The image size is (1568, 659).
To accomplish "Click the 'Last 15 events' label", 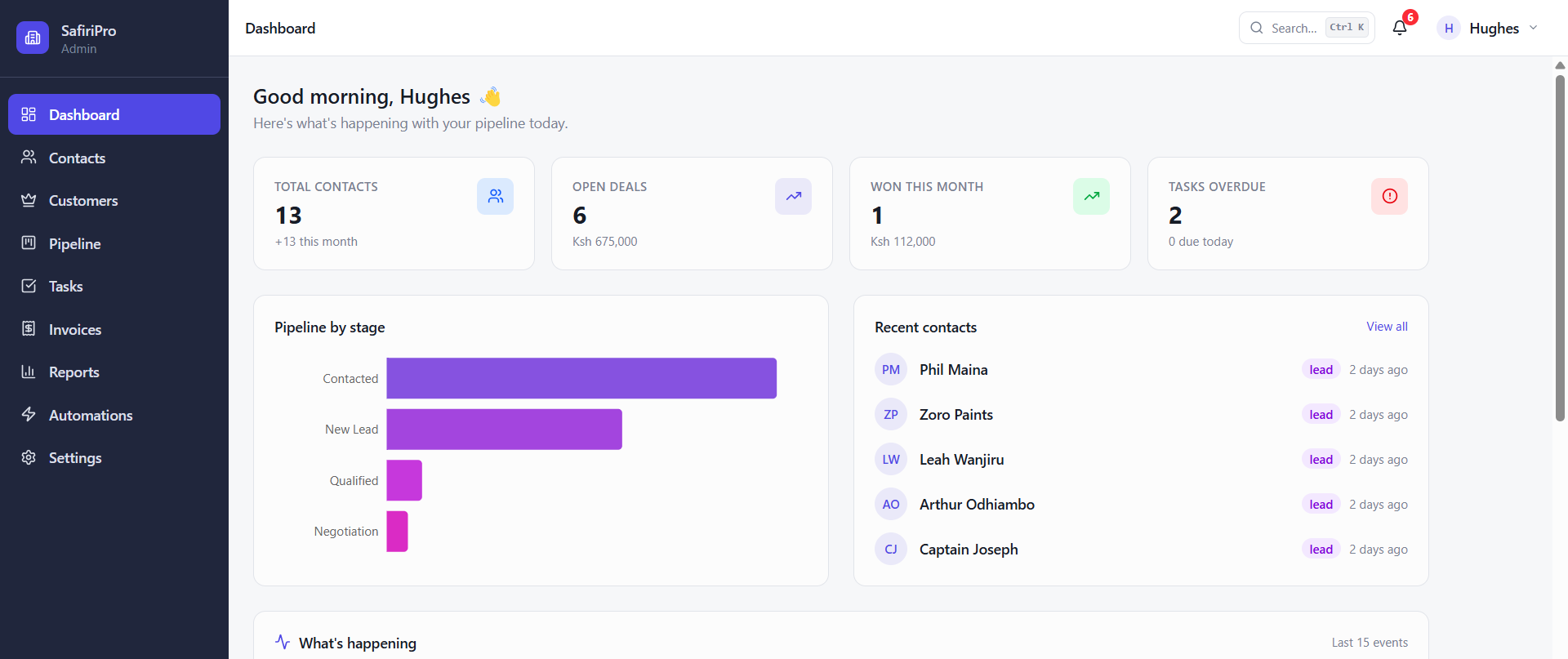I will tap(1370, 643).
